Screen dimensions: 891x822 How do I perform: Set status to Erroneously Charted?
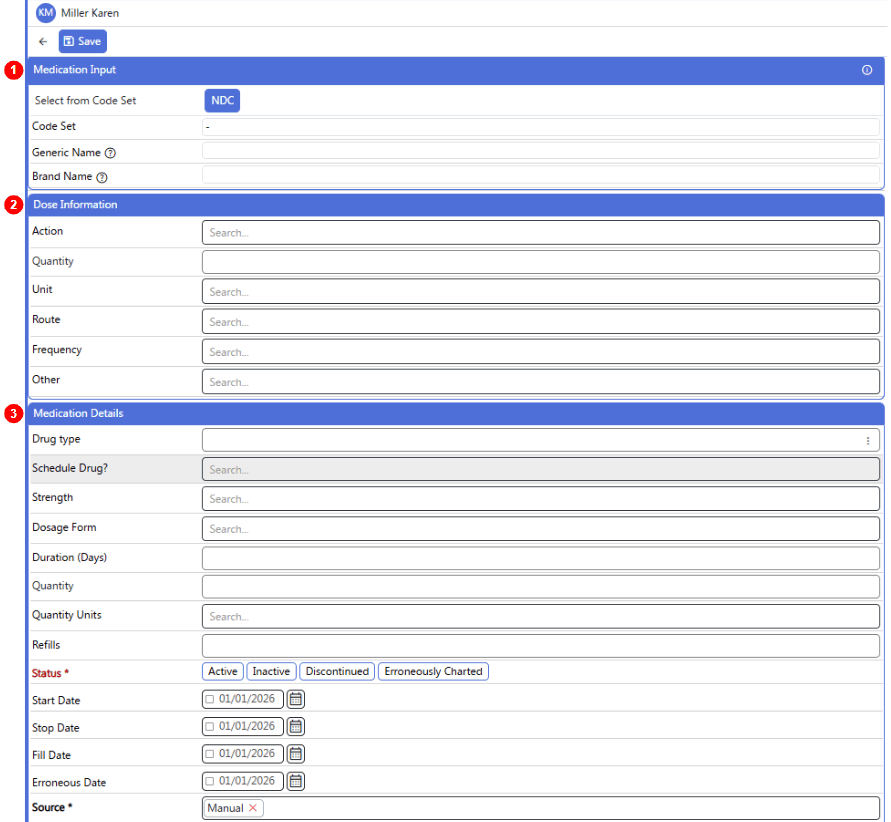(433, 671)
